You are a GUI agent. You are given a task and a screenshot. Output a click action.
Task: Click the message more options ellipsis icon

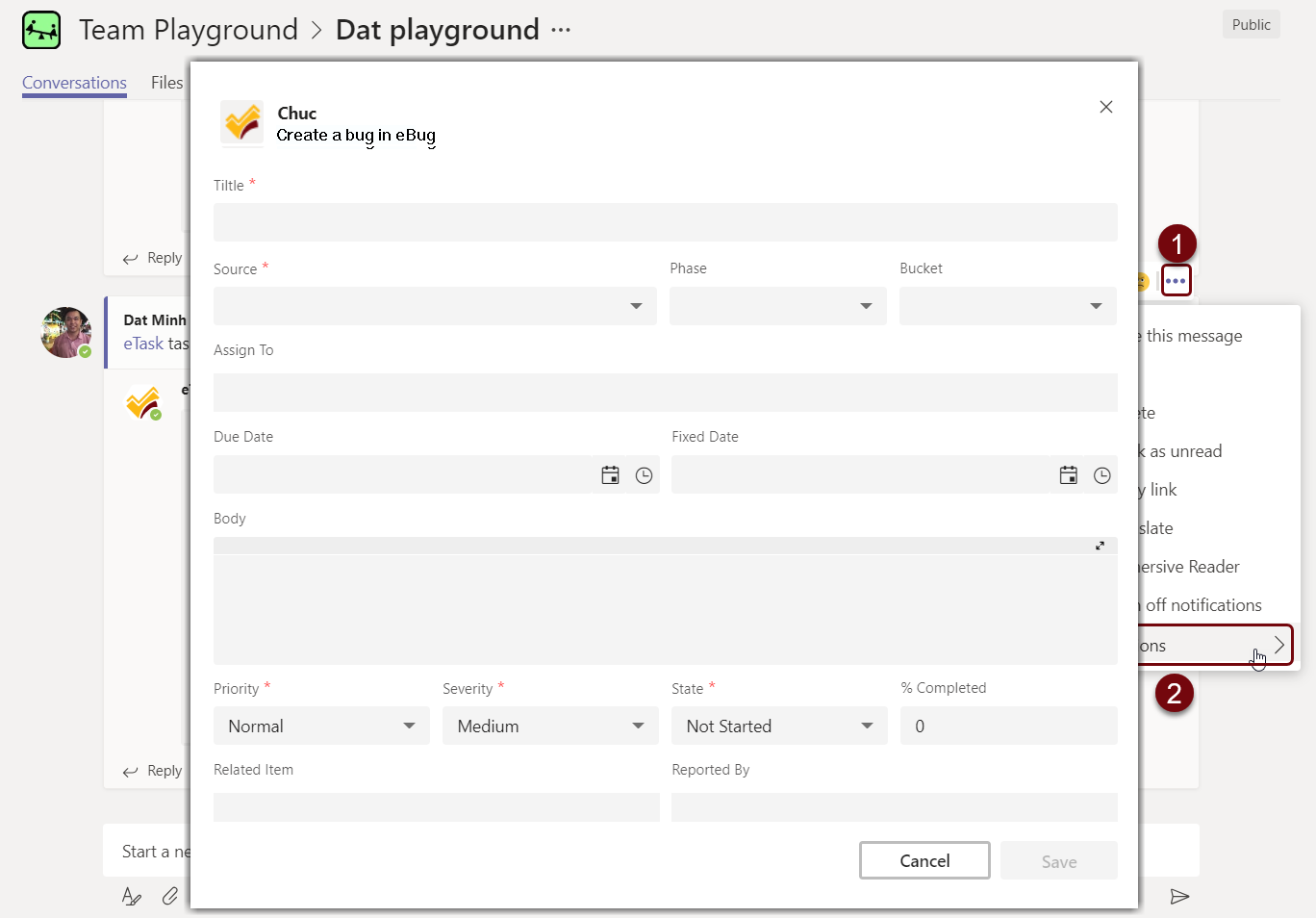coord(1176,281)
